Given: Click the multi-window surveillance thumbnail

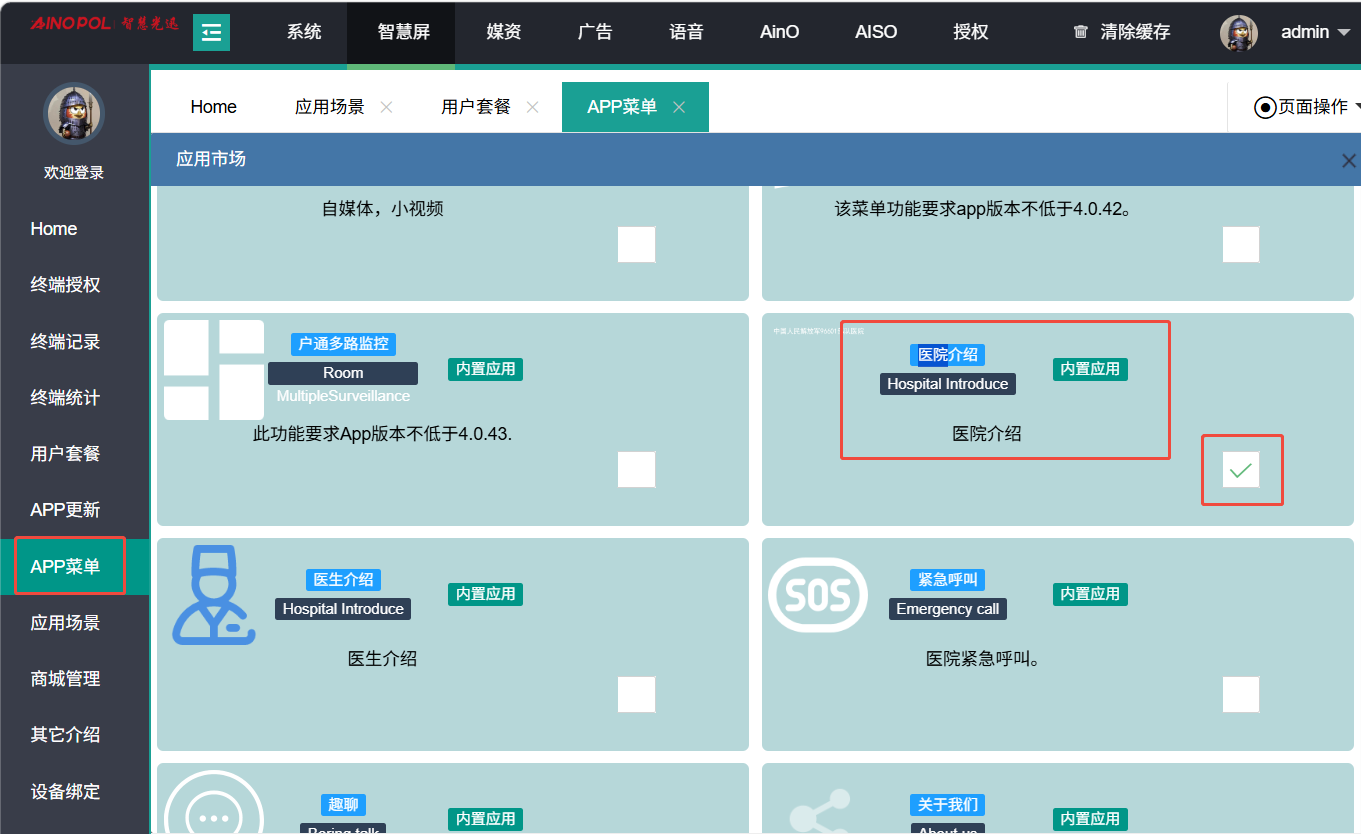Looking at the screenshot, I should click(214, 370).
